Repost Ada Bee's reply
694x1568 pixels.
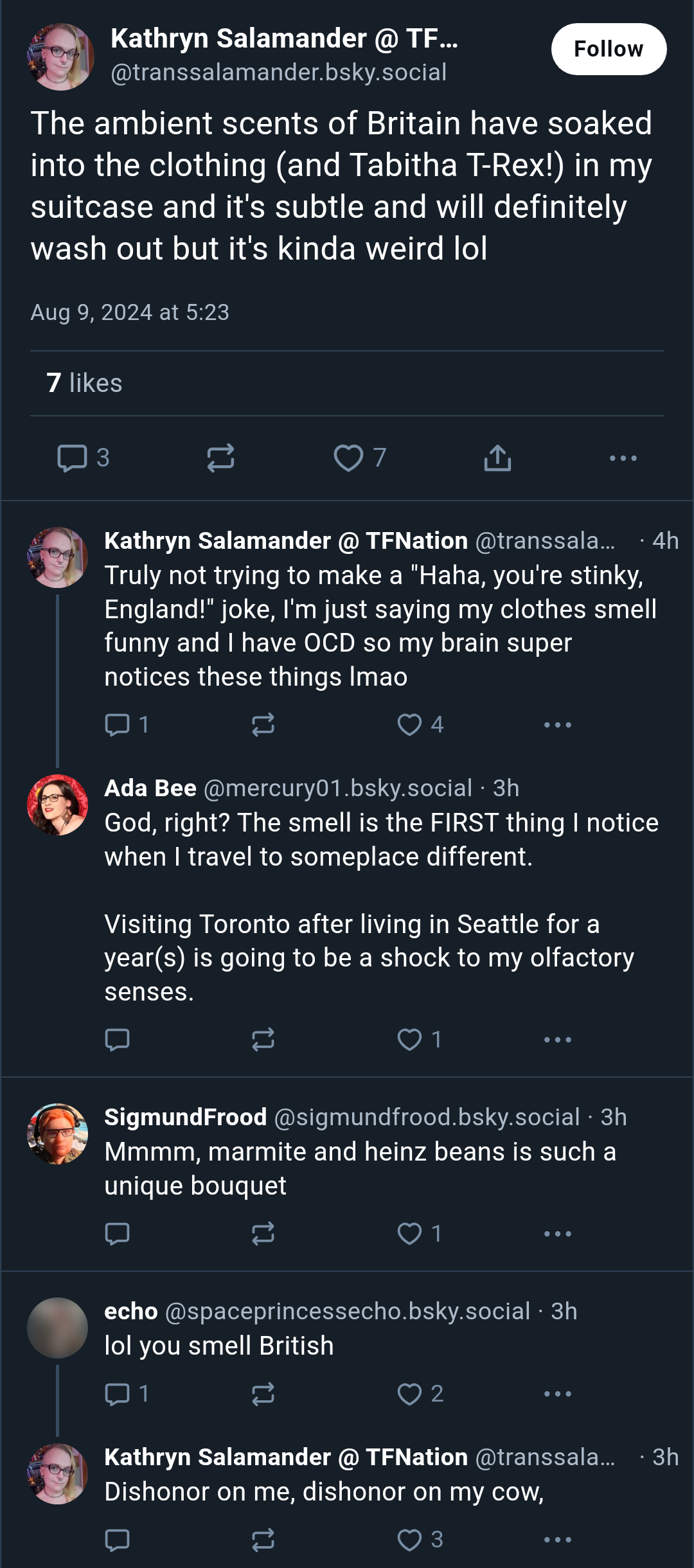263,1039
